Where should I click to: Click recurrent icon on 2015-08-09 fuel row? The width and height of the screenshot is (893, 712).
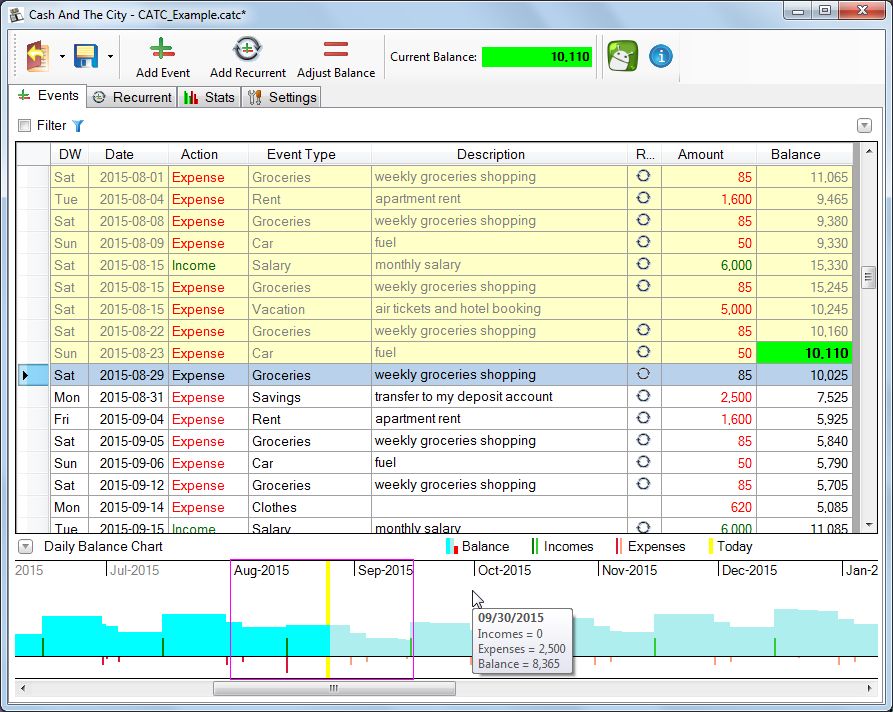[643, 242]
